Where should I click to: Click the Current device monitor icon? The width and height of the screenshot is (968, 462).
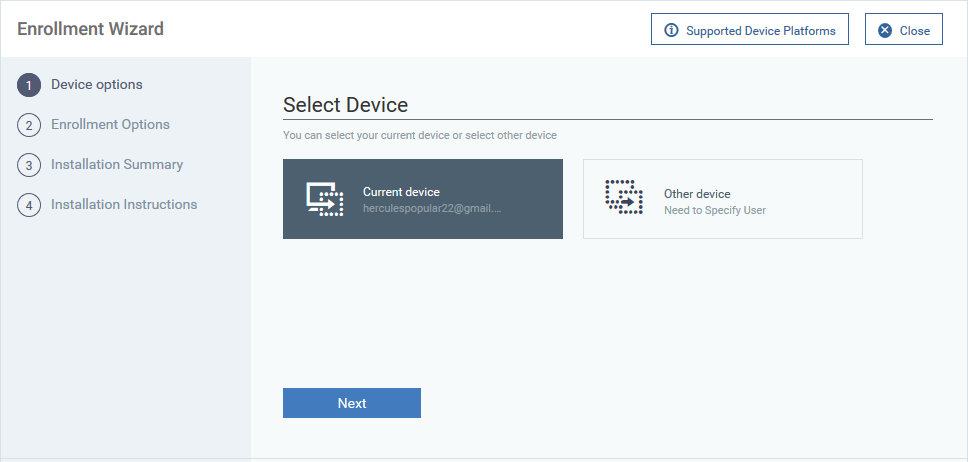(325, 199)
